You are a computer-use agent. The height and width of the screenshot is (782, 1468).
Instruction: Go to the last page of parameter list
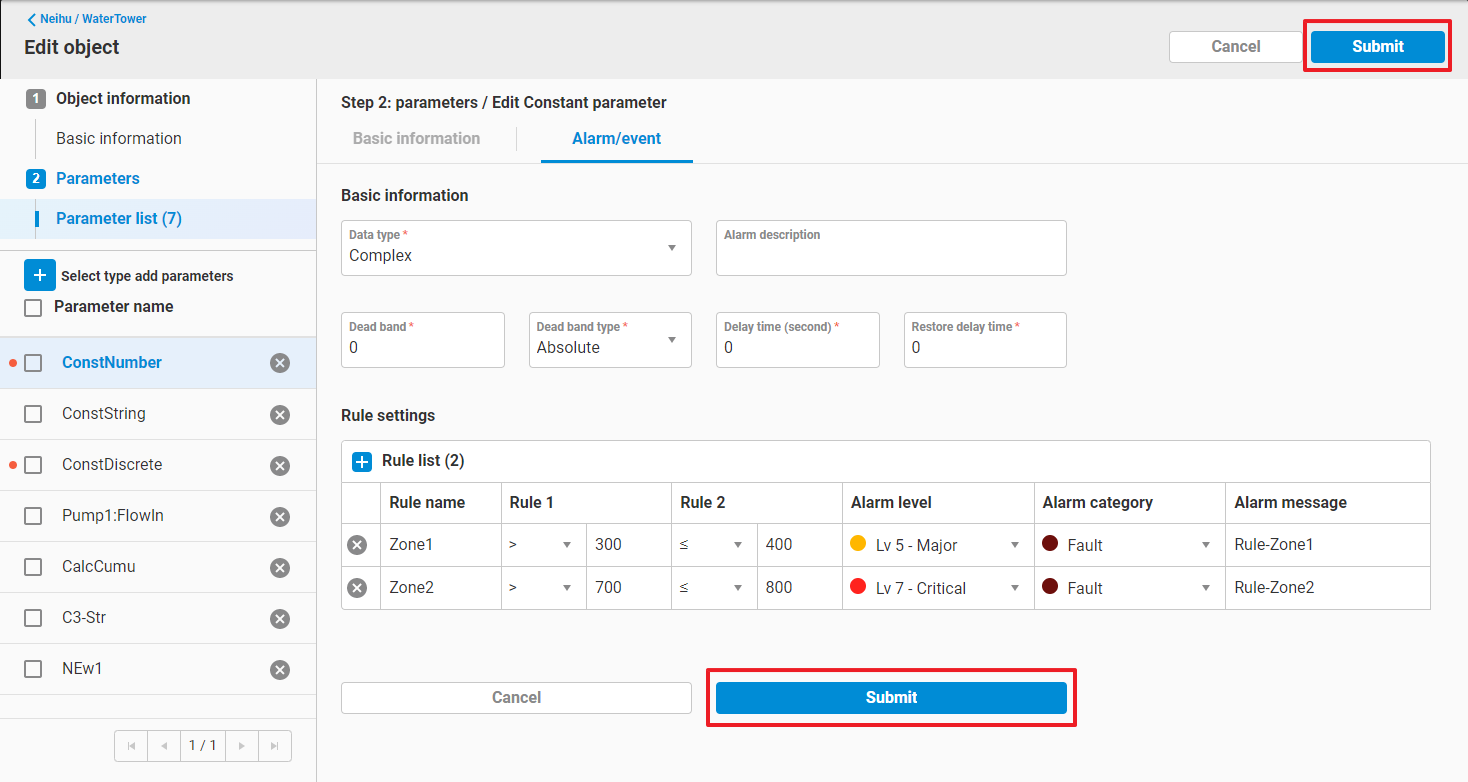(x=275, y=746)
